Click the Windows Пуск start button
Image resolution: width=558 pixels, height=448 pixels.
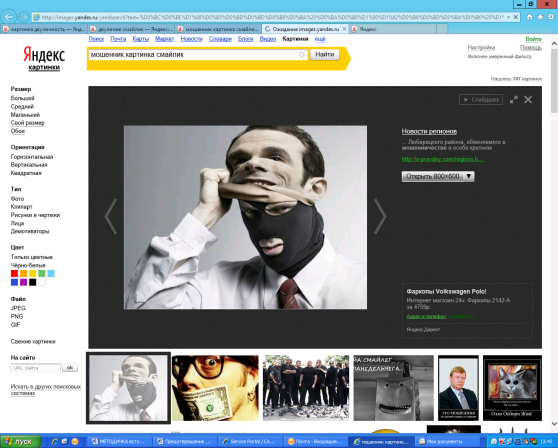(21, 442)
